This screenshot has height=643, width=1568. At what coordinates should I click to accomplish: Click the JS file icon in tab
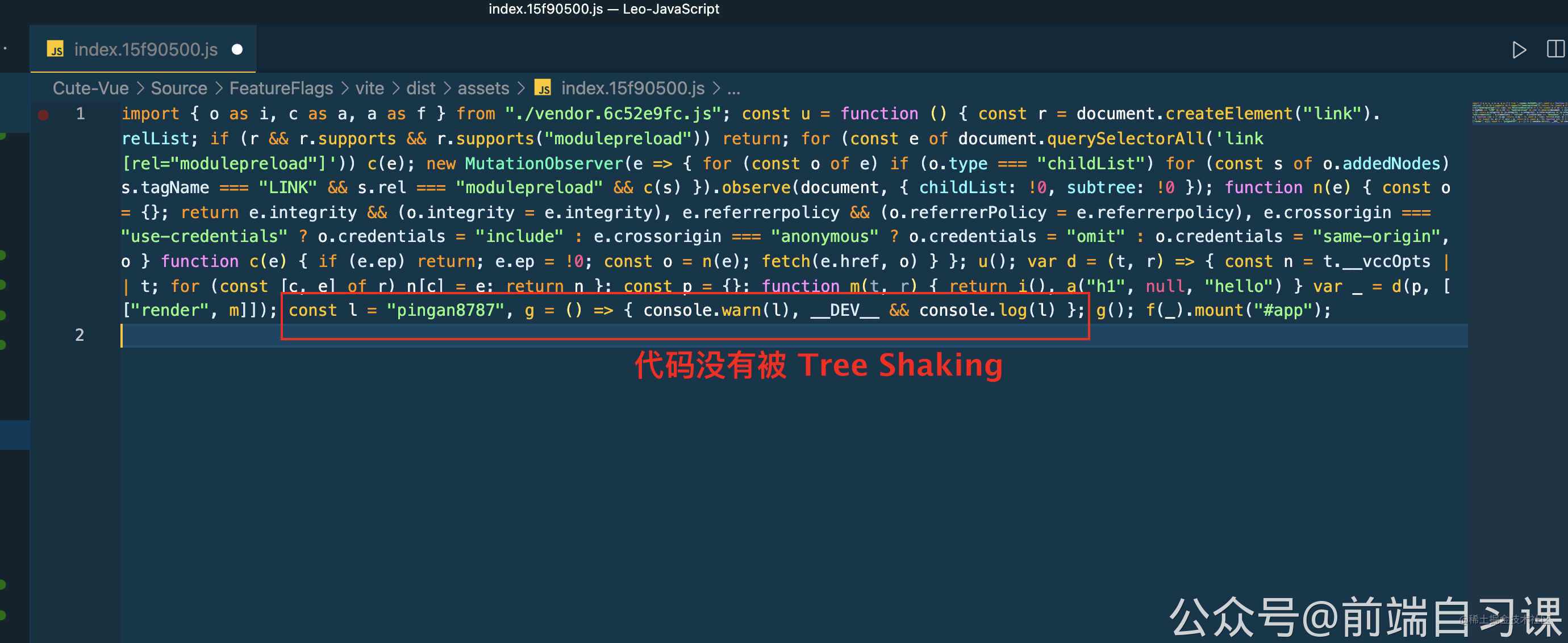click(56, 50)
